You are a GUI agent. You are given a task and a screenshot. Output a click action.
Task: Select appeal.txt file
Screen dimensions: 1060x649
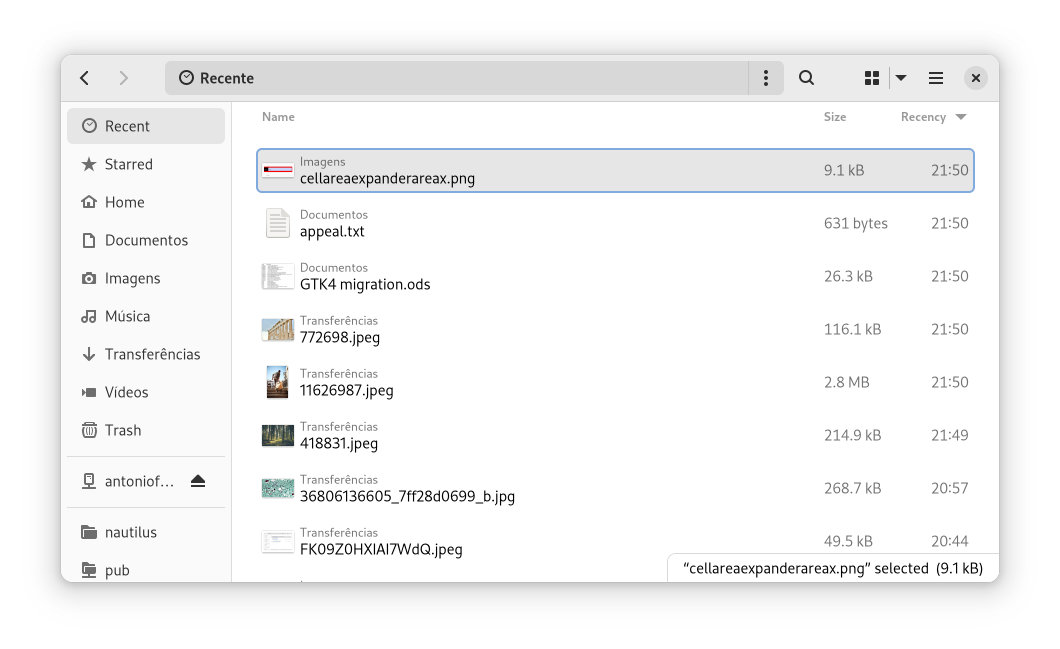coord(615,223)
